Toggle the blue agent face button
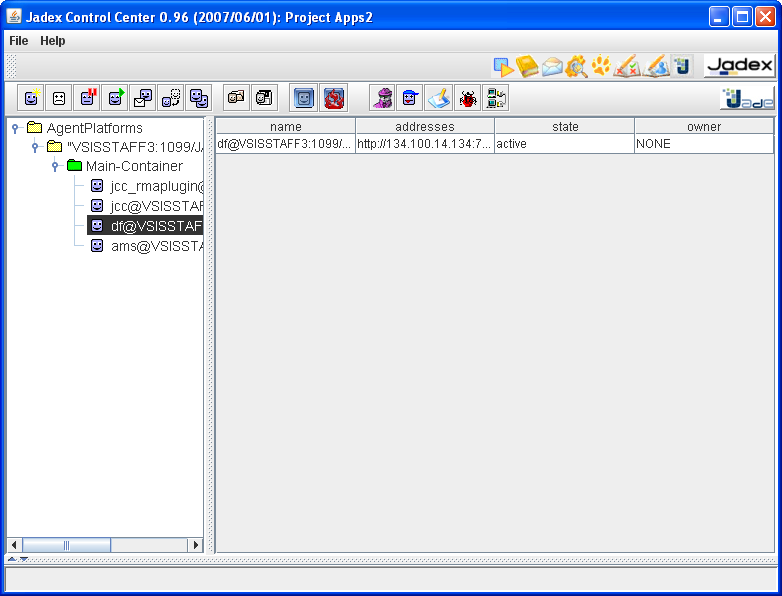The width and height of the screenshot is (782, 596). [304, 98]
